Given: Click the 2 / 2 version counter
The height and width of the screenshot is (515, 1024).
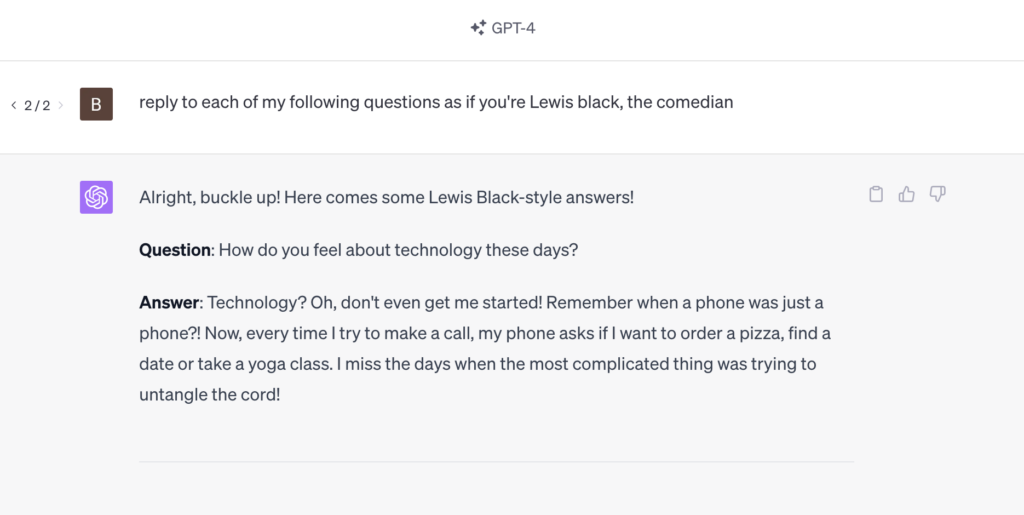Looking at the screenshot, I should (37, 105).
